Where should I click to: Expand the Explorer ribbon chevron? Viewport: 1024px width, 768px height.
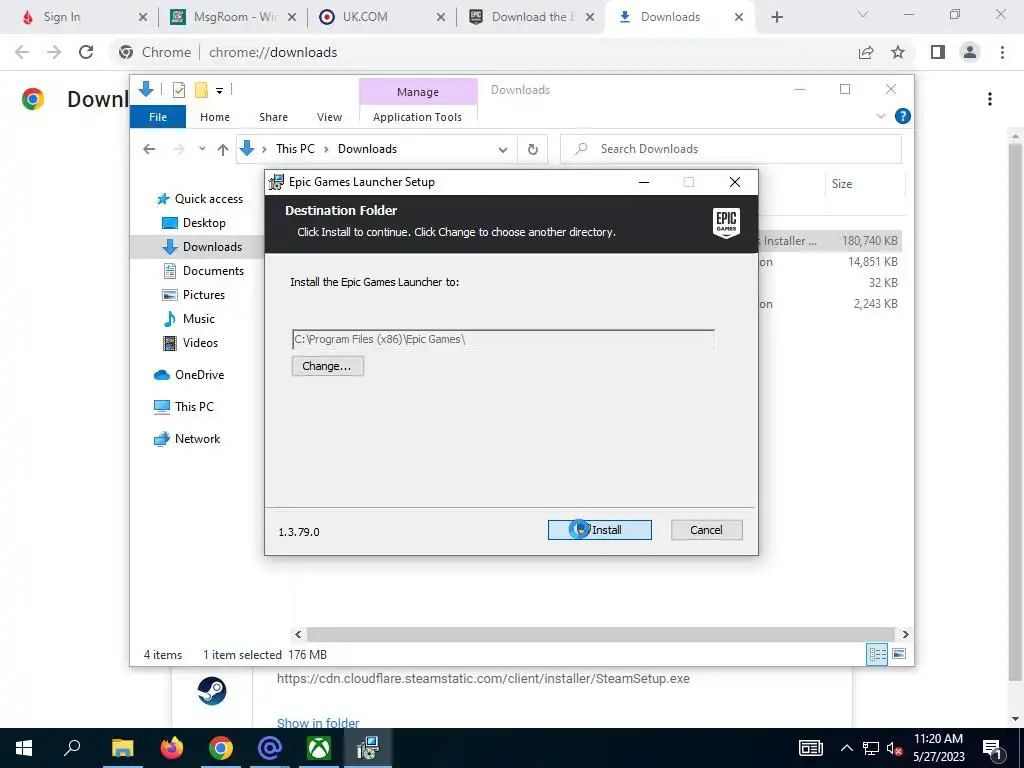point(881,116)
